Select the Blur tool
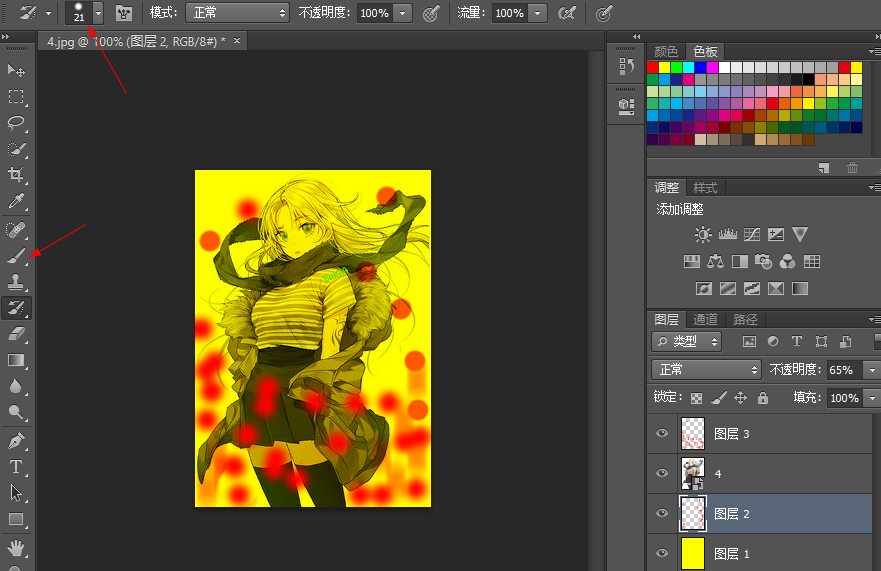881x571 pixels. pyautogui.click(x=16, y=387)
